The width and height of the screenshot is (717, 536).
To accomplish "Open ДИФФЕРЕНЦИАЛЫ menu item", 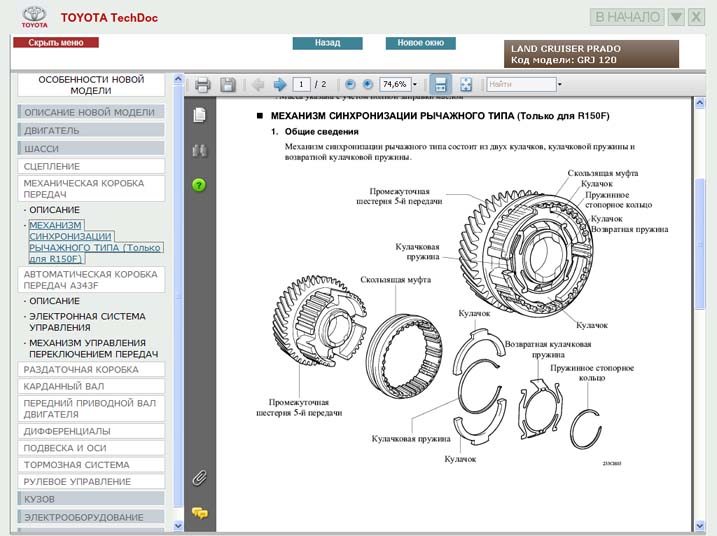I will tap(91, 431).
